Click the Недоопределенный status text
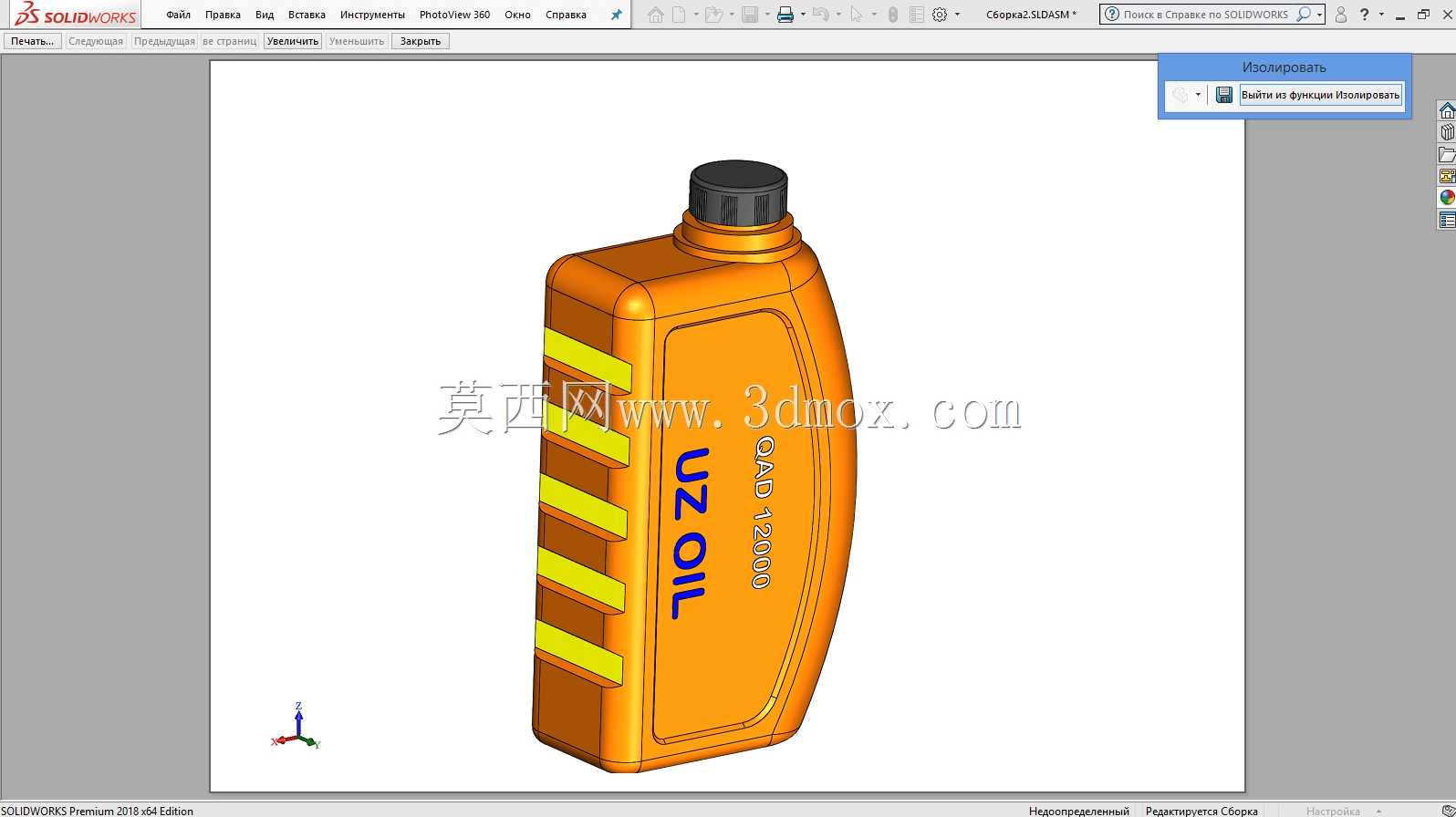Viewport: 1456px width, 817px height. (1078, 811)
